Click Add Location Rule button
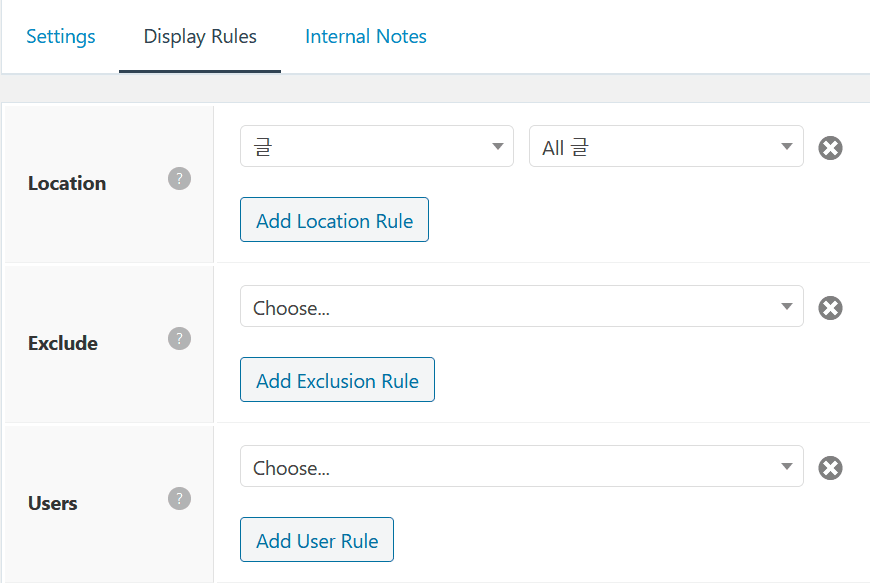The height and width of the screenshot is (583, 870). [x=334, y=221]
